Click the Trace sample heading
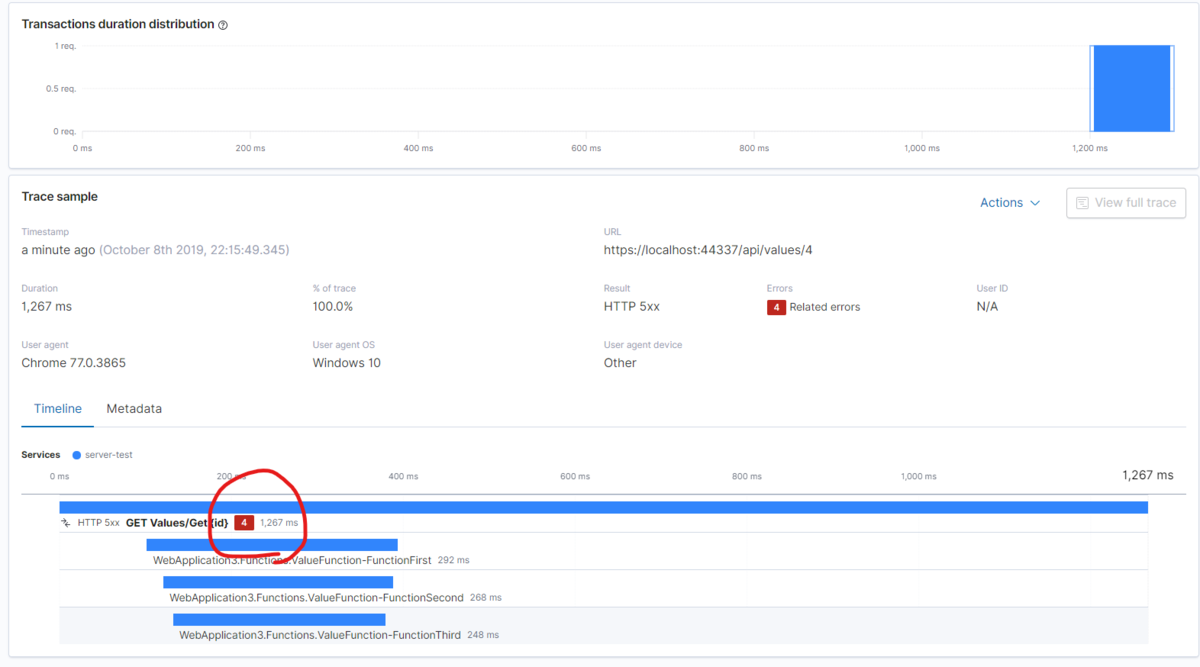 (x=60, y=197)
